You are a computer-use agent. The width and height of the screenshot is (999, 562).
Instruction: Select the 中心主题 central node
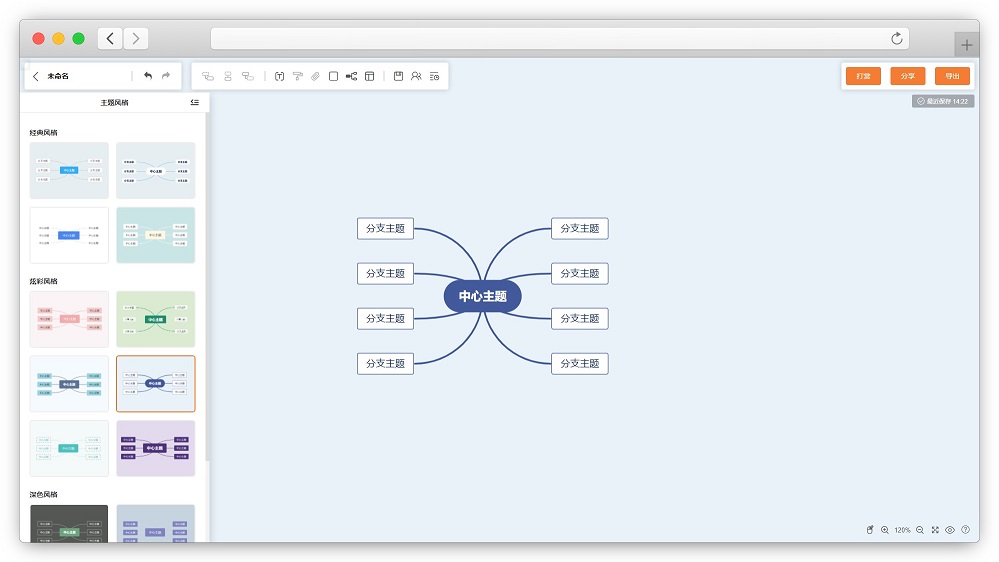(x=482, y=296)
